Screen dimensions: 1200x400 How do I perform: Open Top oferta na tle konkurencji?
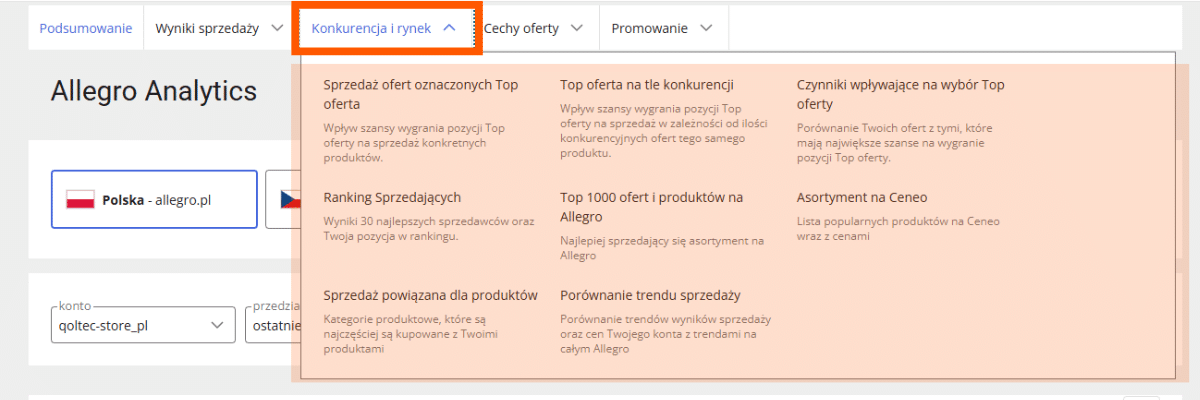point(647,85)
